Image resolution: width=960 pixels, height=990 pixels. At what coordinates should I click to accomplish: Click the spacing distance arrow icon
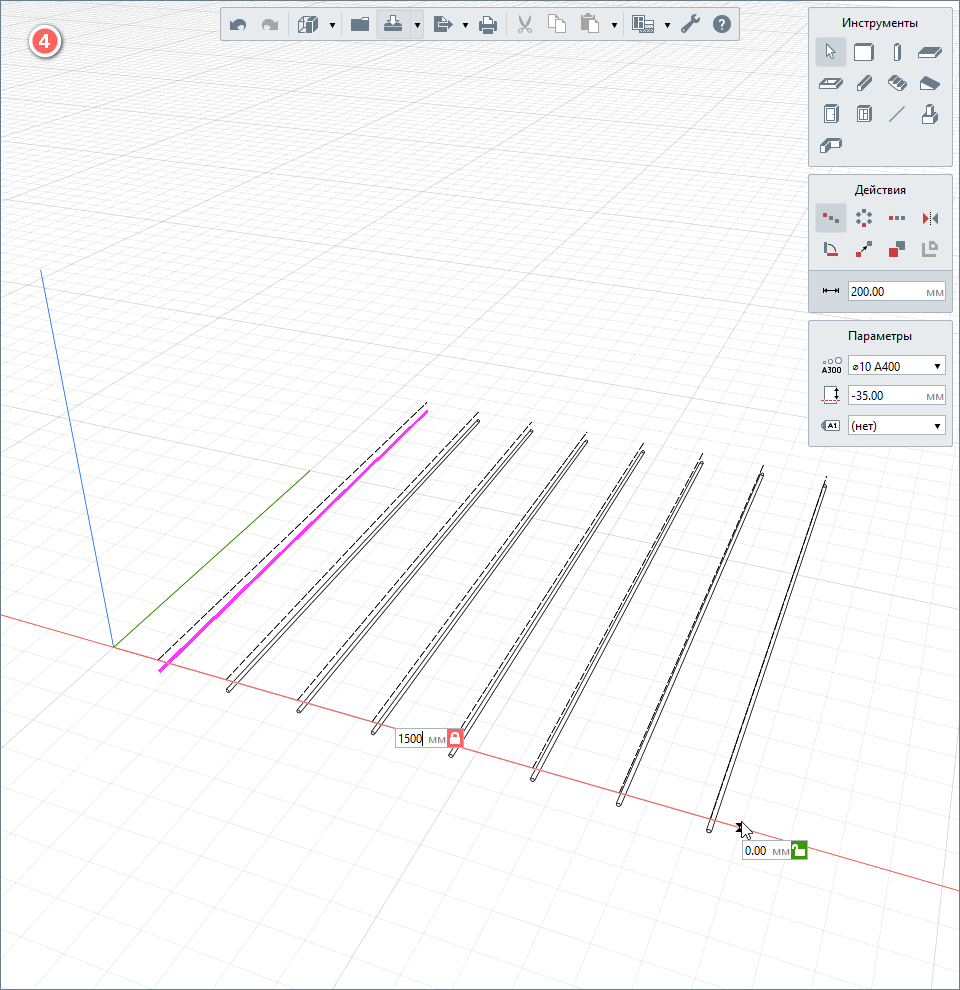coord(831,291)
